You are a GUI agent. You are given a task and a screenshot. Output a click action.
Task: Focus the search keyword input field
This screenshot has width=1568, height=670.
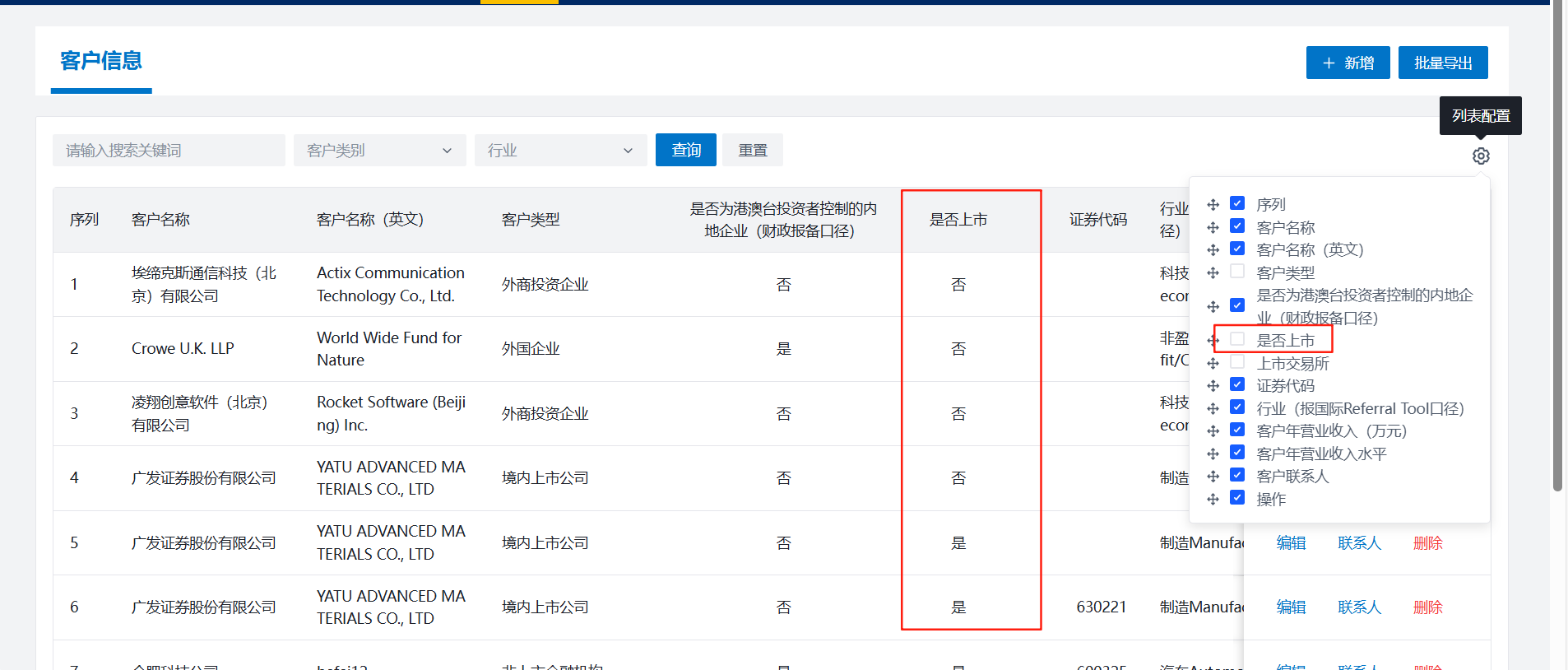(169, 151)
